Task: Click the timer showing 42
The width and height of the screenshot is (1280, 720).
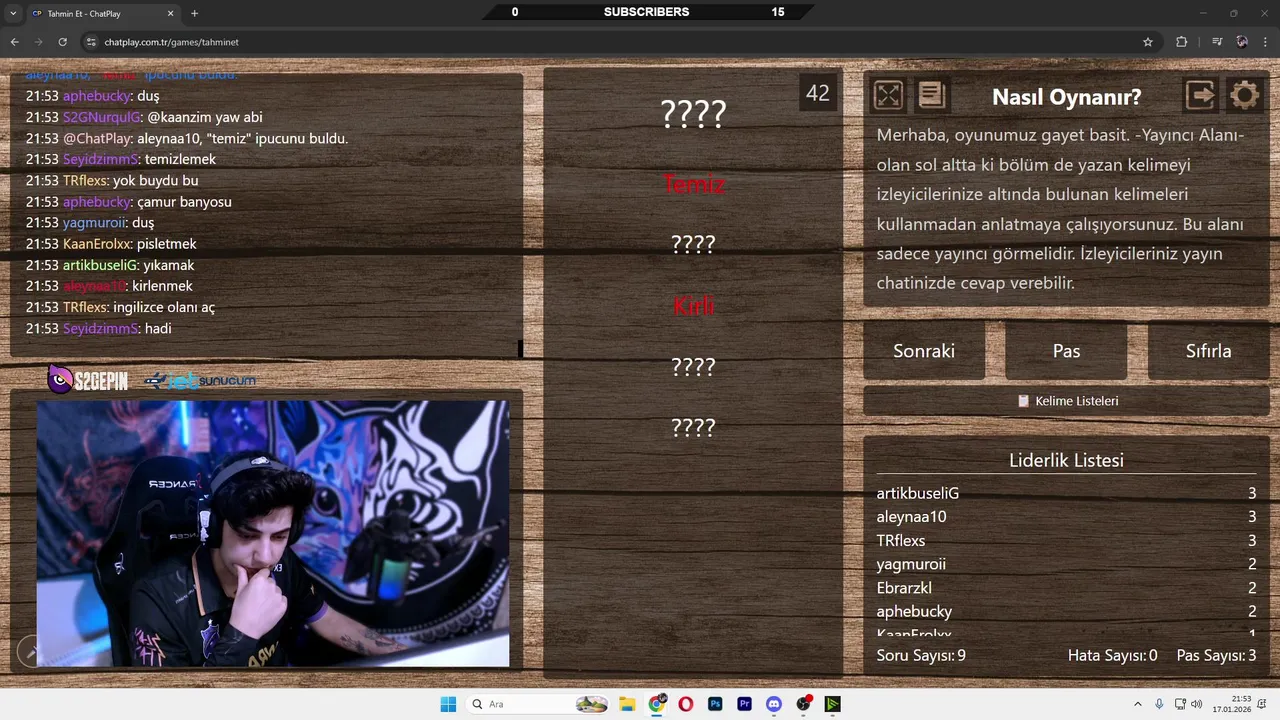Action: coord(818,93)
